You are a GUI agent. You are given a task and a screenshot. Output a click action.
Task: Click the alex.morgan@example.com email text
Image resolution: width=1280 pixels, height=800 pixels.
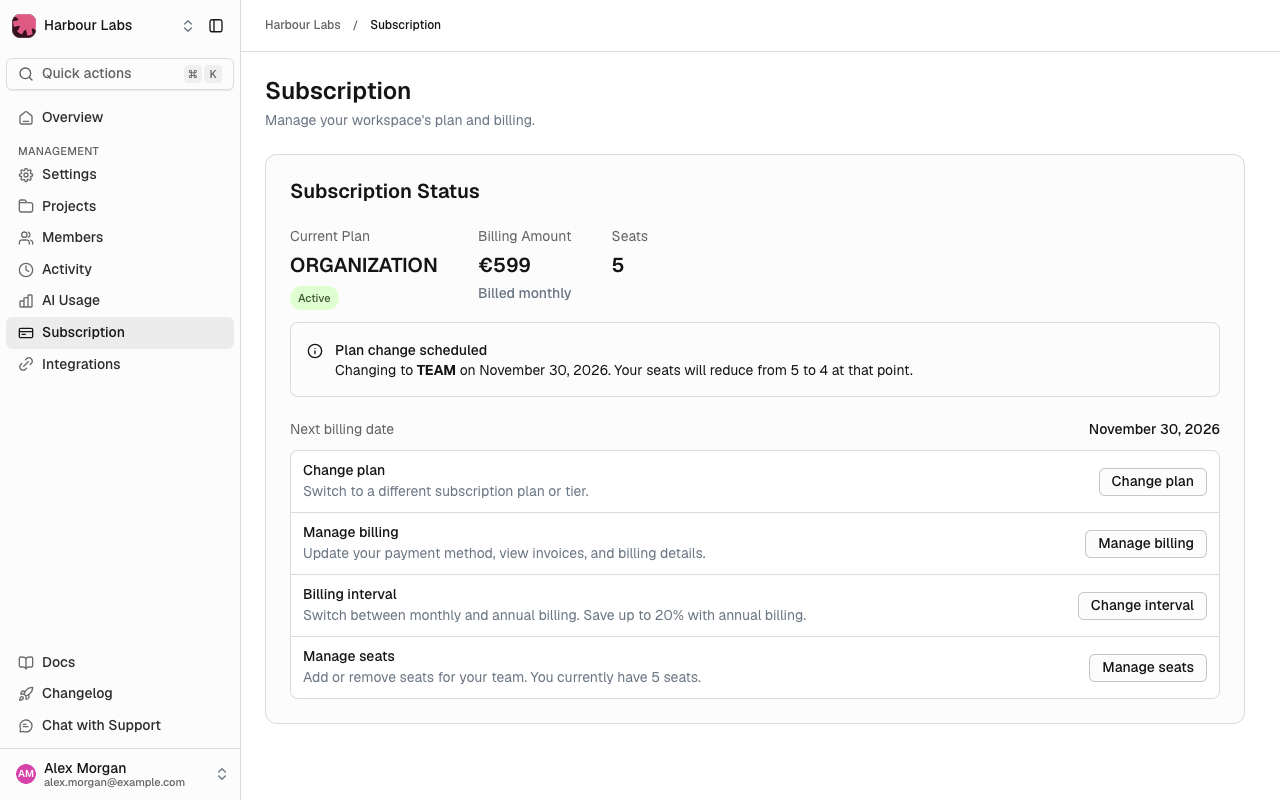(x=114, y=783)
